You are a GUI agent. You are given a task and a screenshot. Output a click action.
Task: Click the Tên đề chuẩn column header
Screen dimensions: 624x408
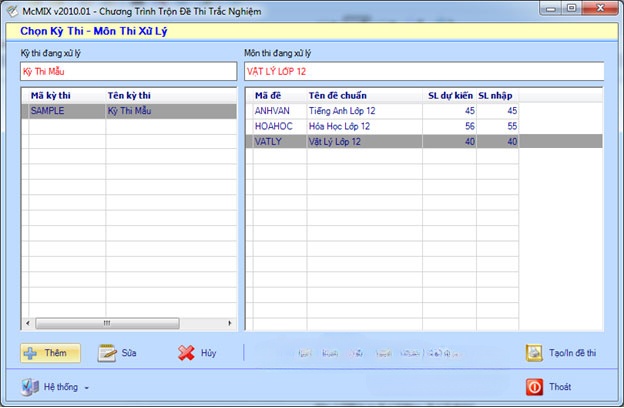pos(365,96)
